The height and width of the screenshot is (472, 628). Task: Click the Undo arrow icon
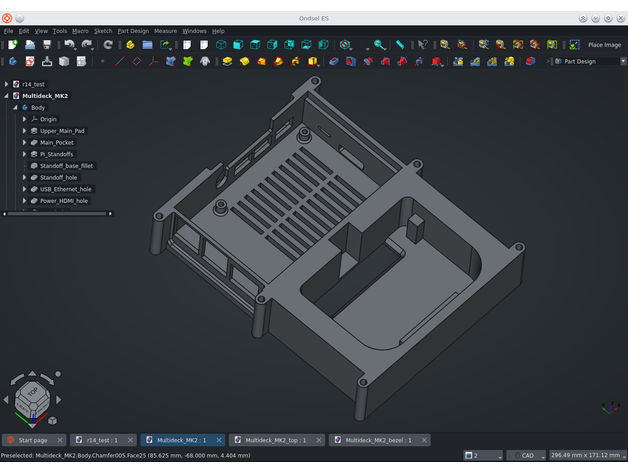[x=69, y=45]
